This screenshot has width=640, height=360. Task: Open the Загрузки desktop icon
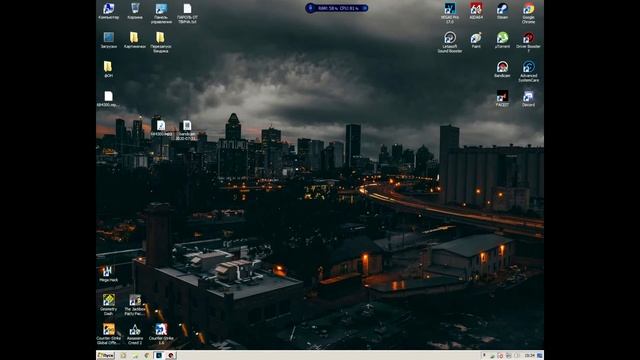(x=109, y=40)
